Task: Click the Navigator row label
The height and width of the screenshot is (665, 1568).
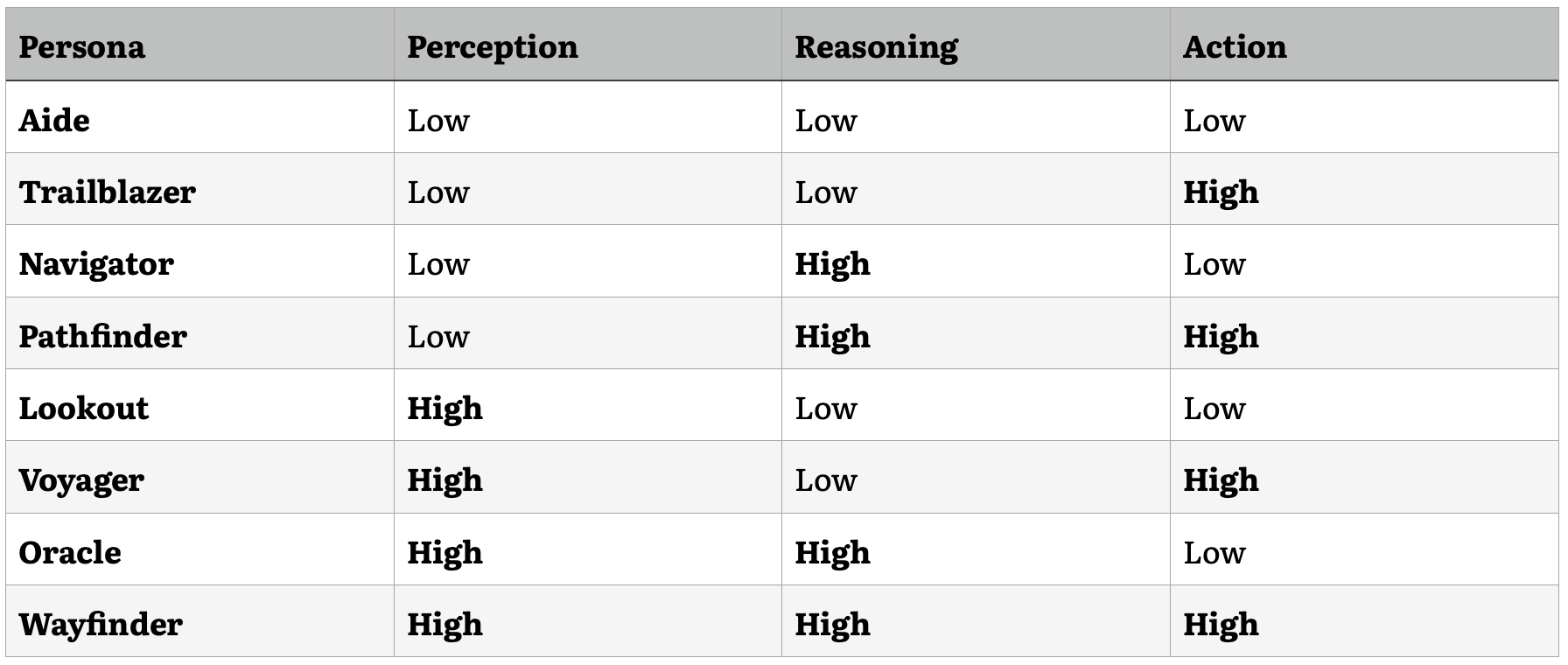Action: 96,264
